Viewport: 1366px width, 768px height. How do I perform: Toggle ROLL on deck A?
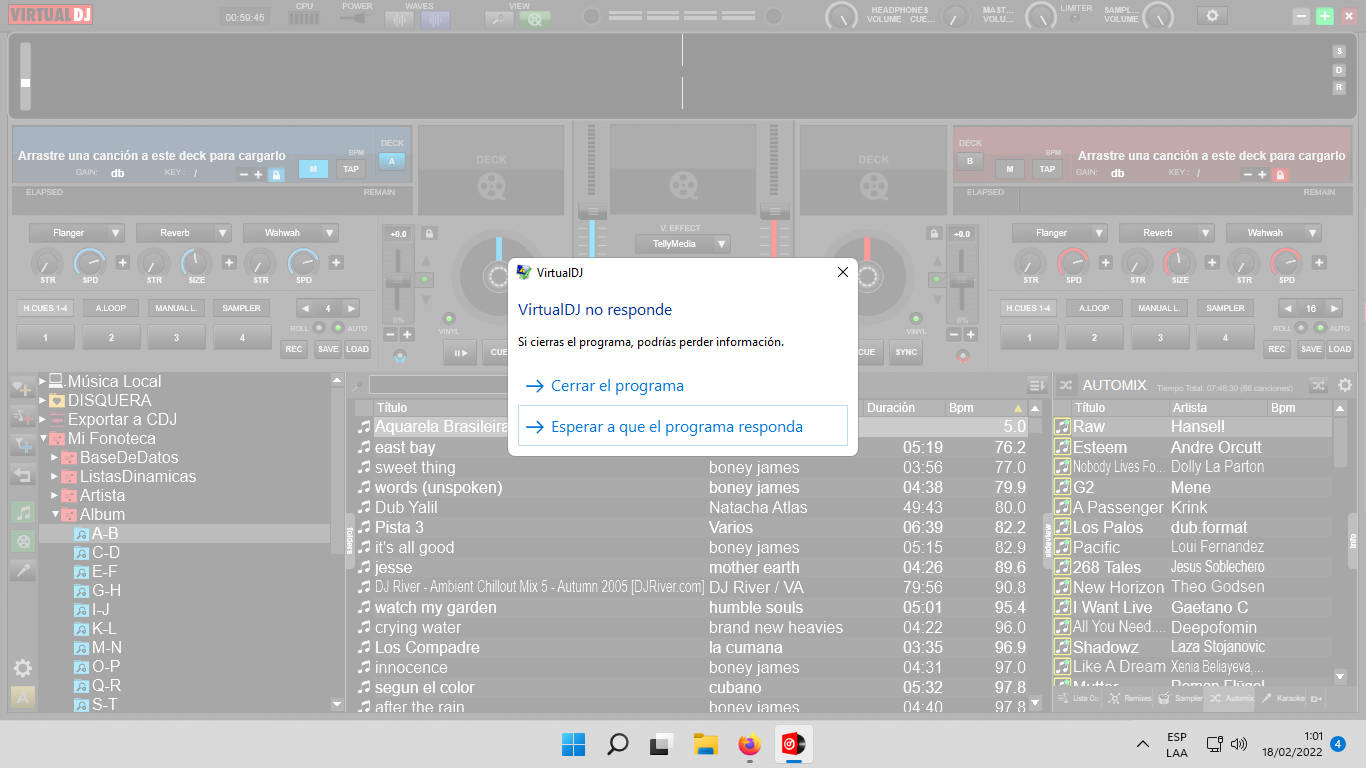(x=319, y=328)
